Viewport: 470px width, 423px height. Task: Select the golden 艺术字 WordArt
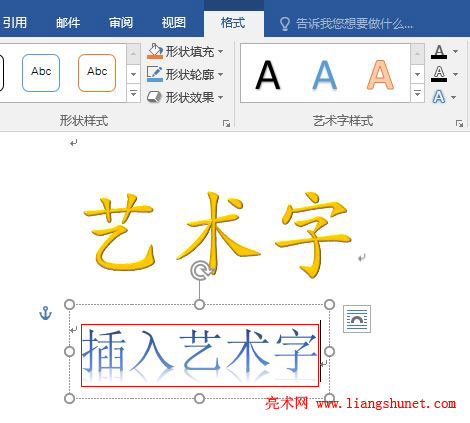[217, 235]
